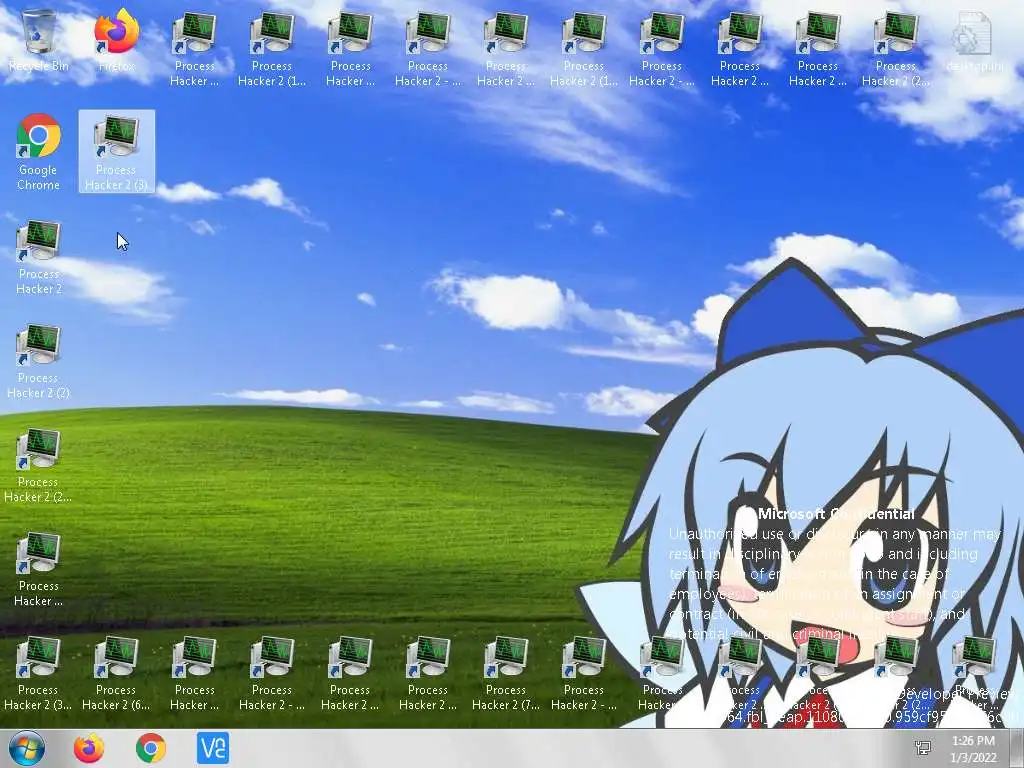This screenshot has height=768, width=1024.
Task: Launch Google Chrome from the taskbar
Action: pos(151,748)
